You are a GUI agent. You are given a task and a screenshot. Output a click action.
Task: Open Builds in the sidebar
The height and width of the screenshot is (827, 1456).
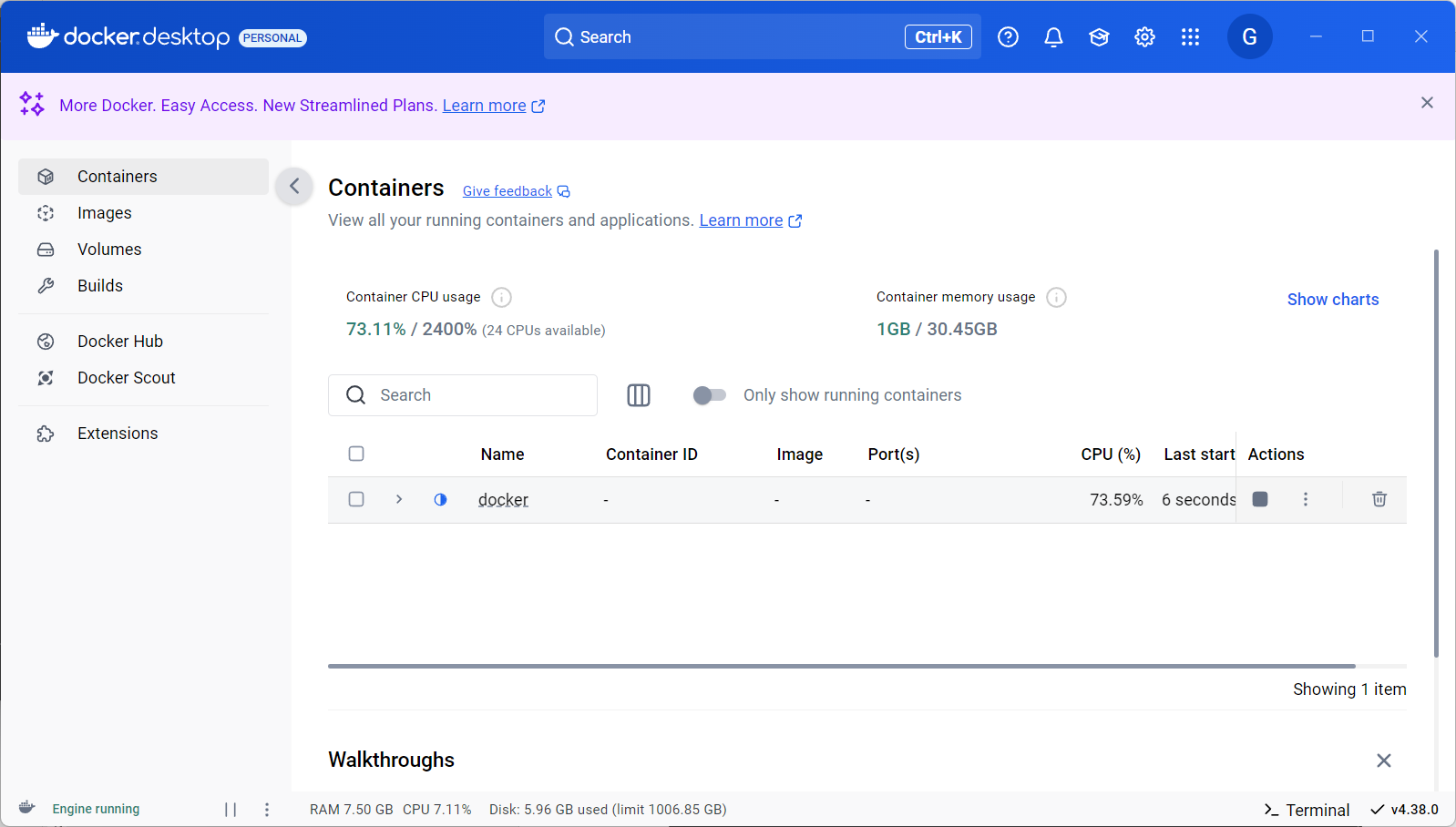click(x=144, y=286)
